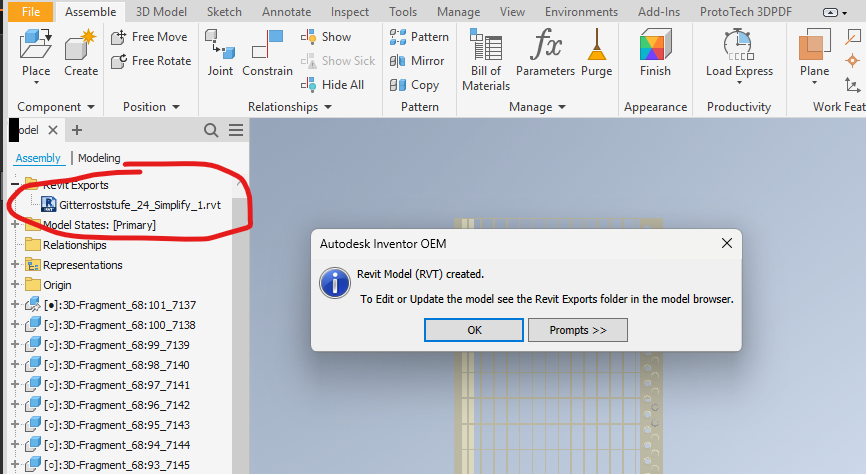Expand the Position panel dropdown
The height and width of the screenshot is (475, 867).
(x=176, y=107)
